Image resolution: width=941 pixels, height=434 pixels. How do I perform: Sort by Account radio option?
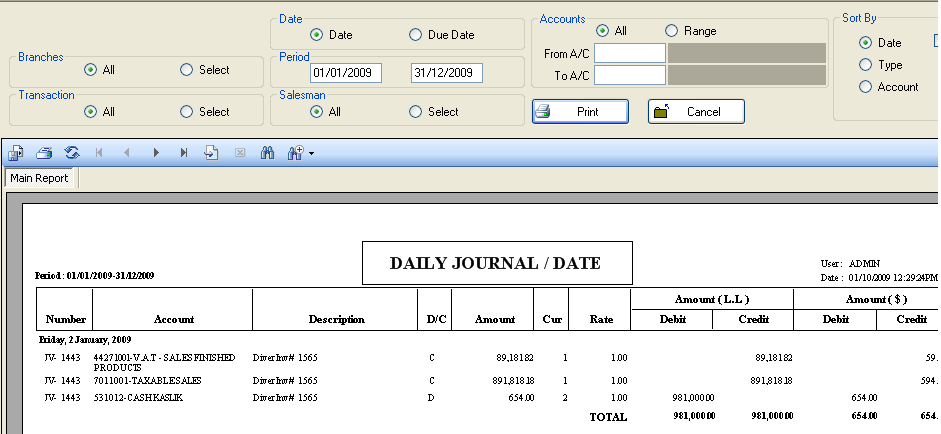point(865,87)
